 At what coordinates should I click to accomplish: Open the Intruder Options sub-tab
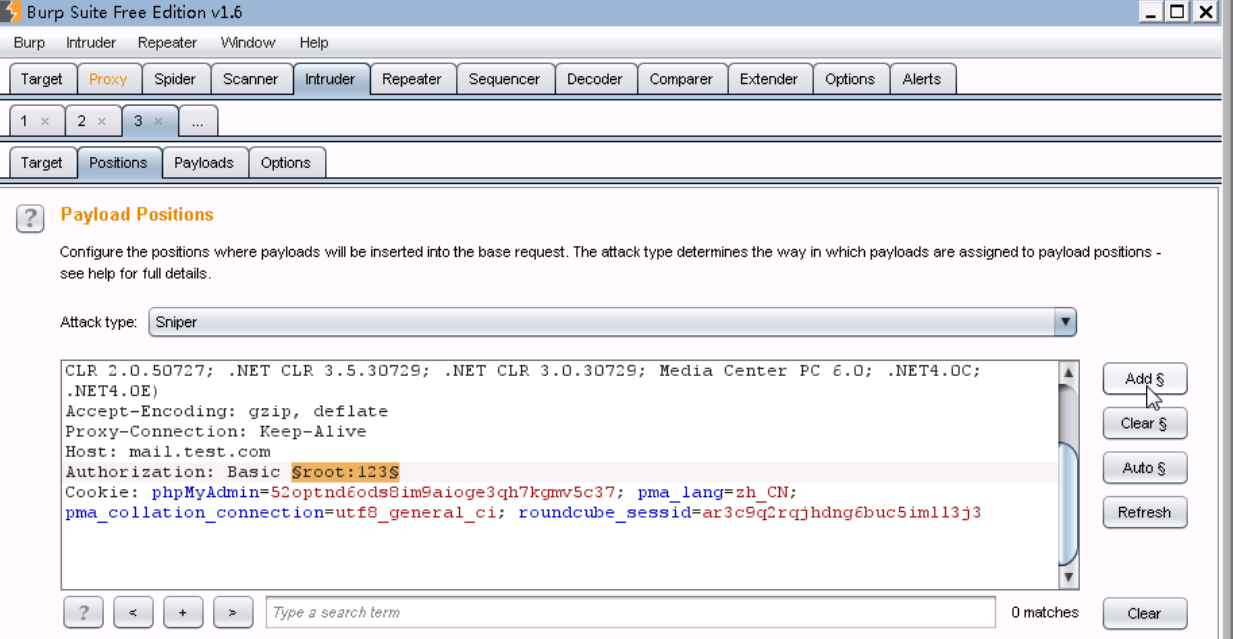[x=286, y=163]
